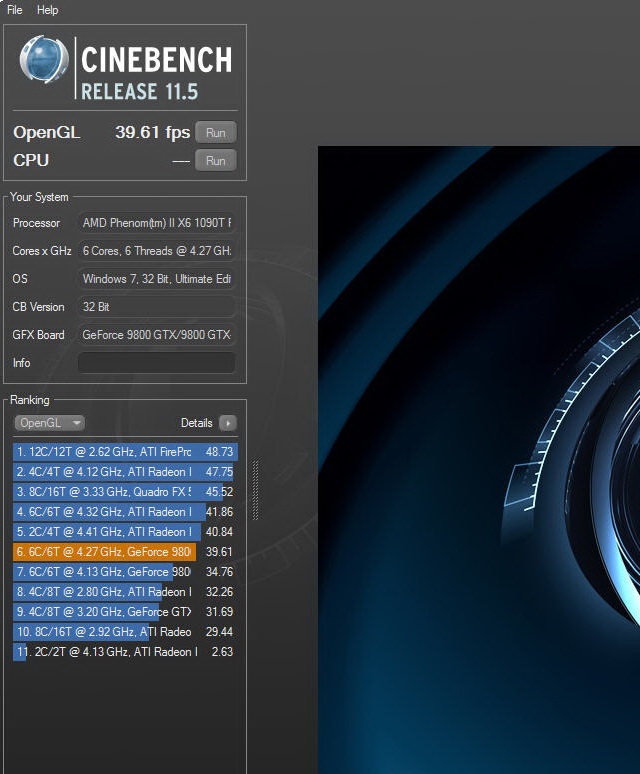Select ranking row 11. 2C/2T @ 4.13 GHz
This screenshot has width=640, height=774.
pos(125,652)
